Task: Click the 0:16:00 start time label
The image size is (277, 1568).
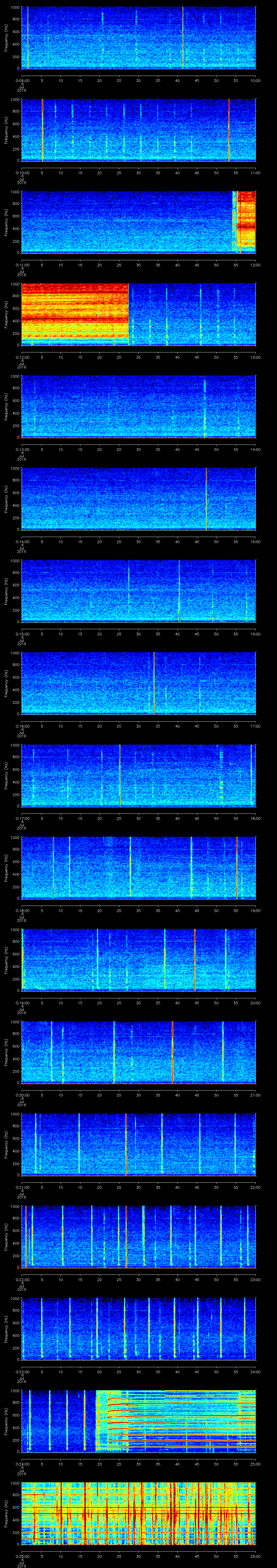Action: (22, 726)
